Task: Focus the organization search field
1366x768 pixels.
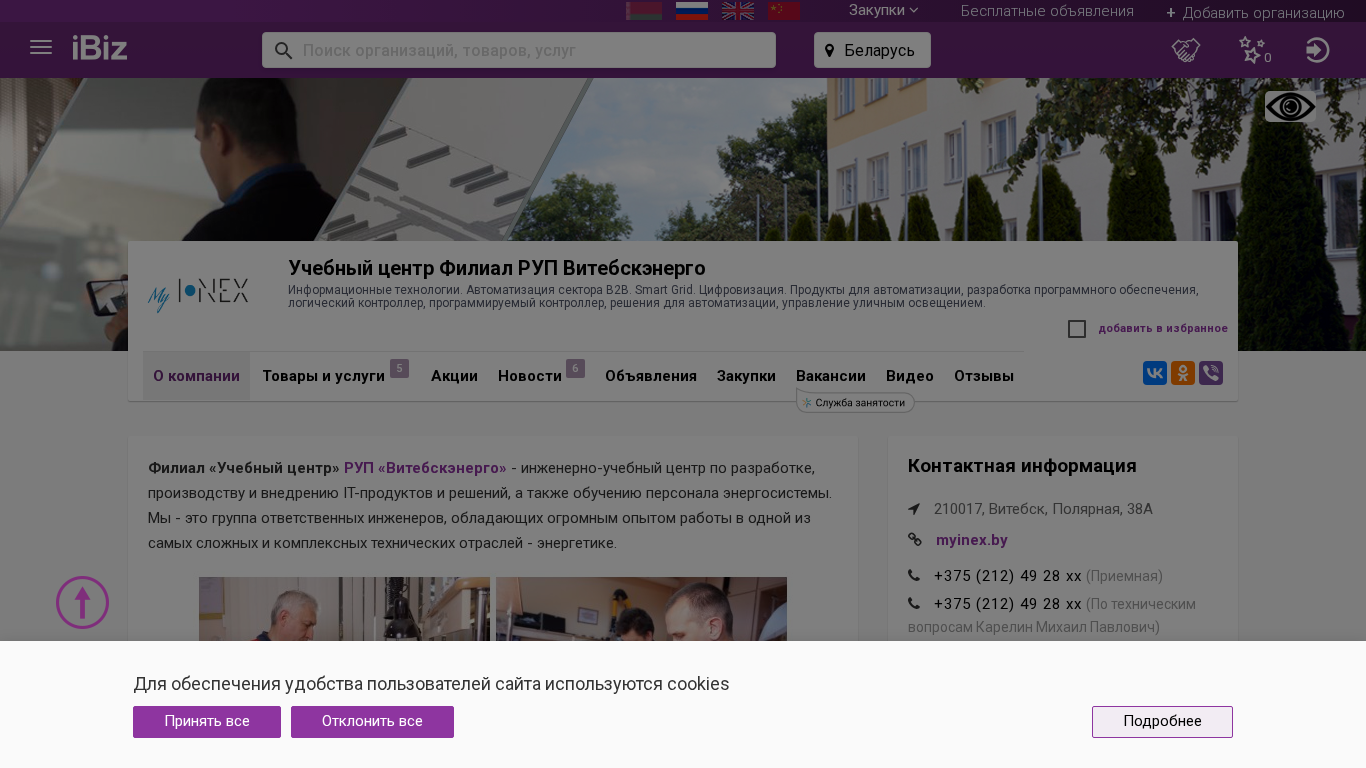Action: 519,50
